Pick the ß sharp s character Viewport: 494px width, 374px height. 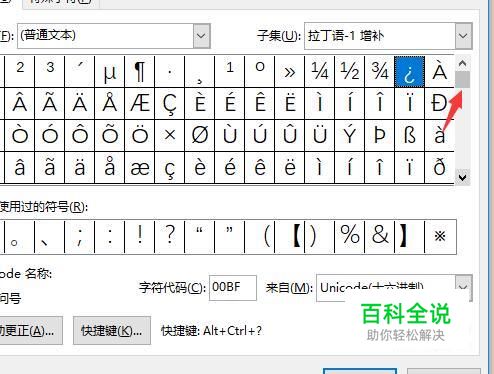pos(410,135)
